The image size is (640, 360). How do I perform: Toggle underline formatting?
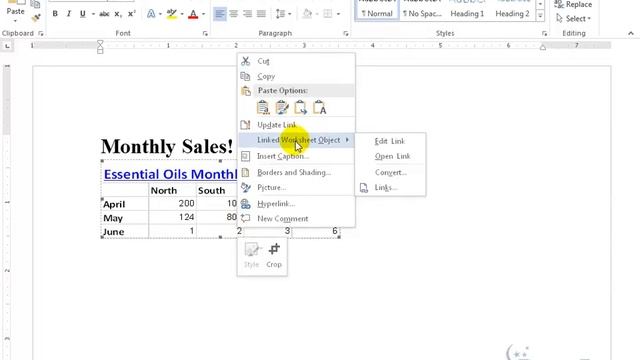coord(83,14)
